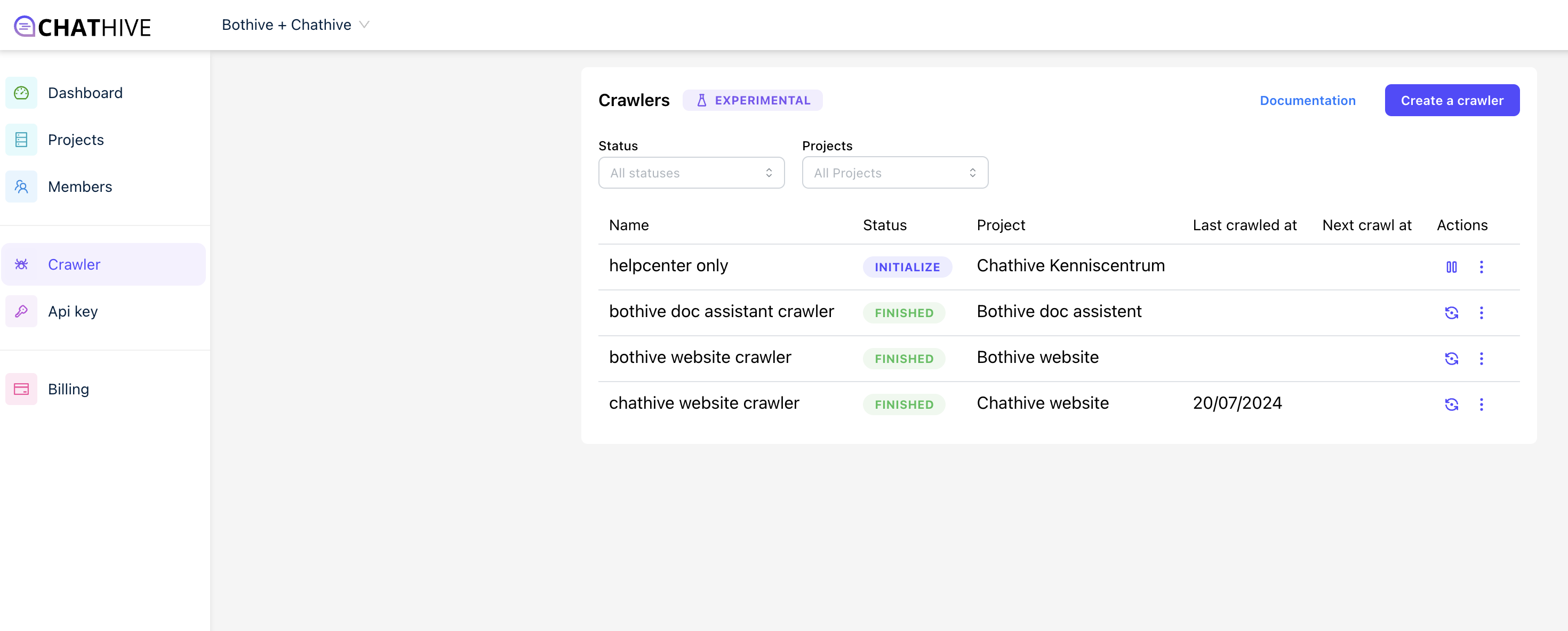1568x631 pixels.
Task: Click the Actions column header
Action: click(x=1462, y=225)
